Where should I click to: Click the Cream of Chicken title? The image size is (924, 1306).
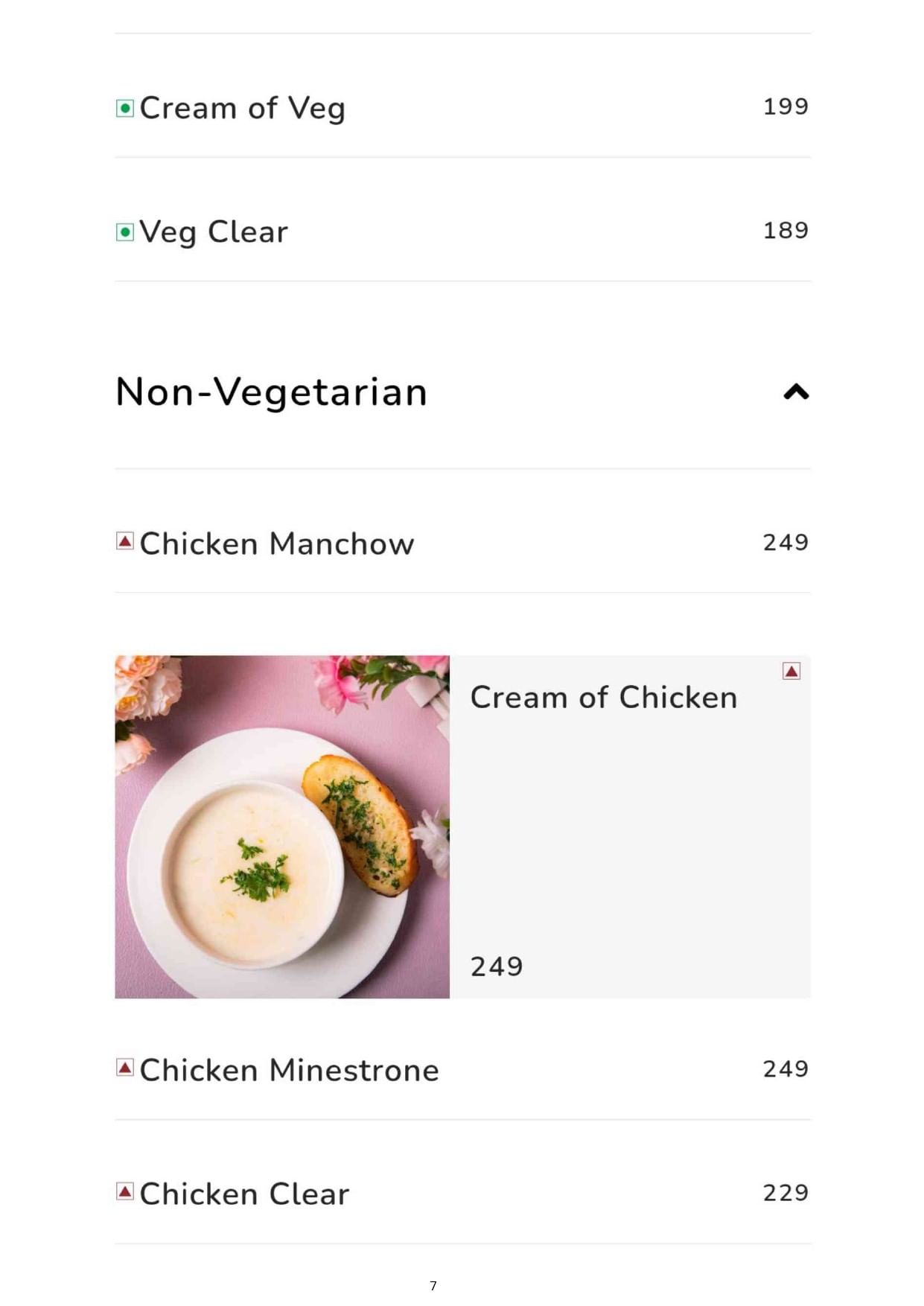pos(604,698)
